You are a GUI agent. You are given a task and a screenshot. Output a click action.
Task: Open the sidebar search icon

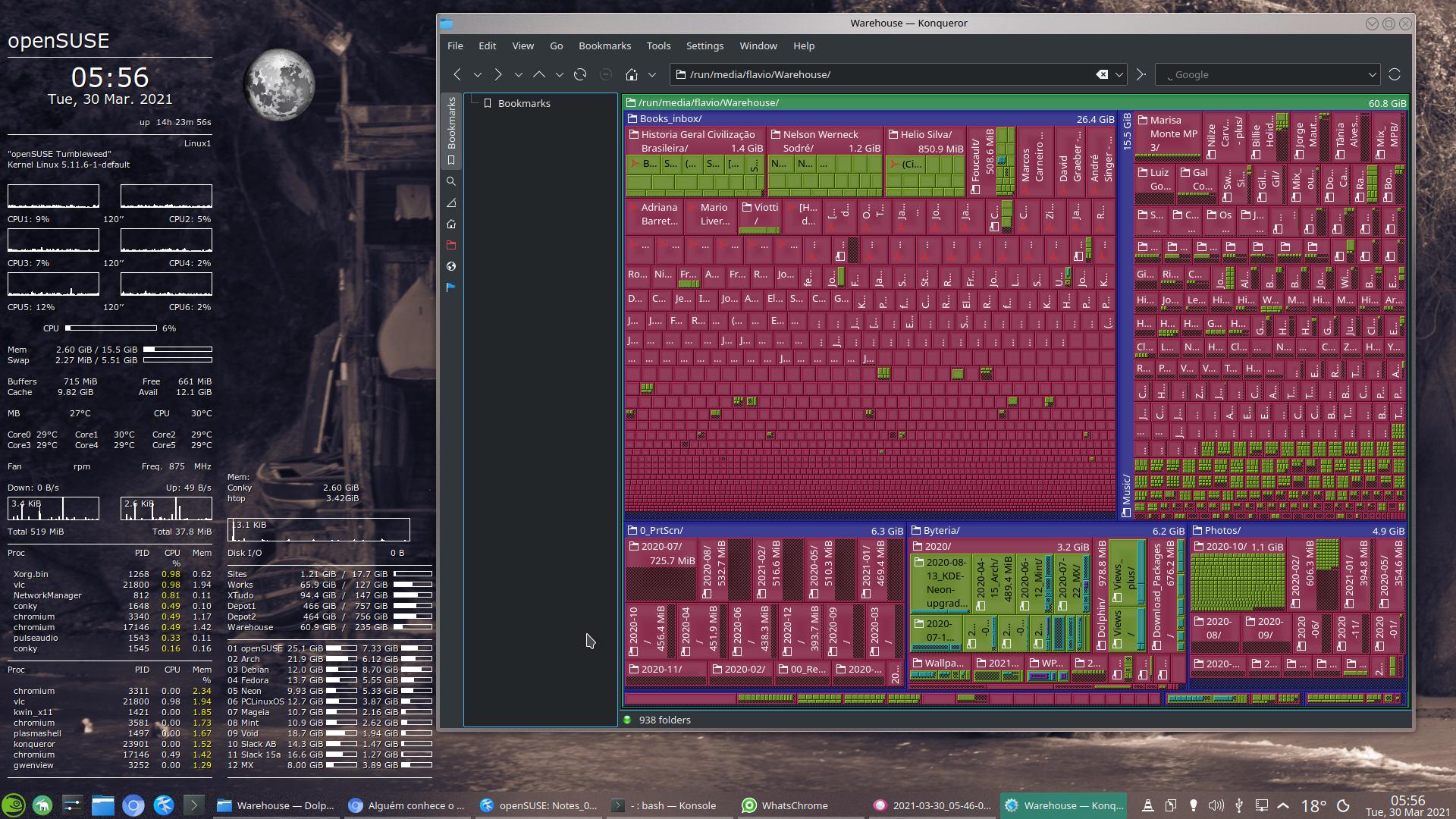coord(451,181)
